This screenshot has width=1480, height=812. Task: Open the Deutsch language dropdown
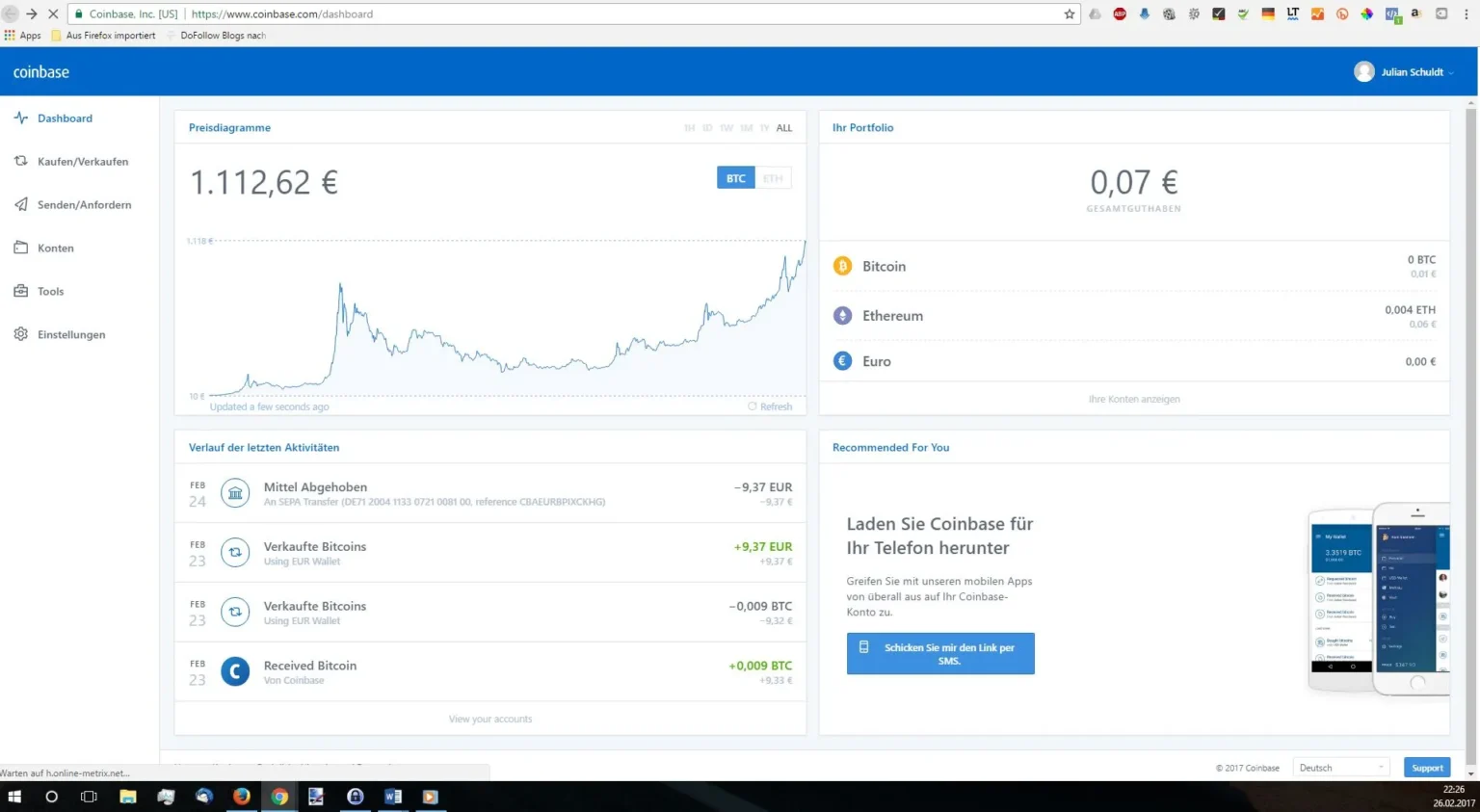click(1339, 767)
